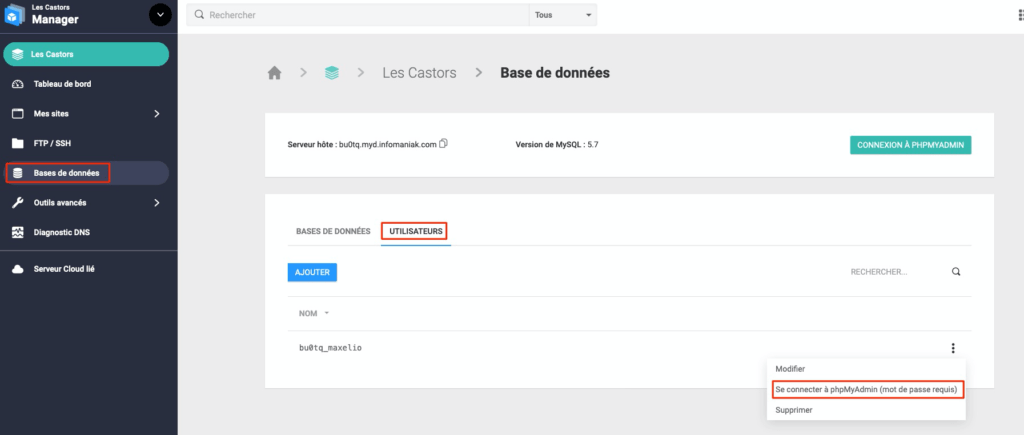Open the black circular chevron account switcher
The image size is (1024, 435).
coord(160,14)
